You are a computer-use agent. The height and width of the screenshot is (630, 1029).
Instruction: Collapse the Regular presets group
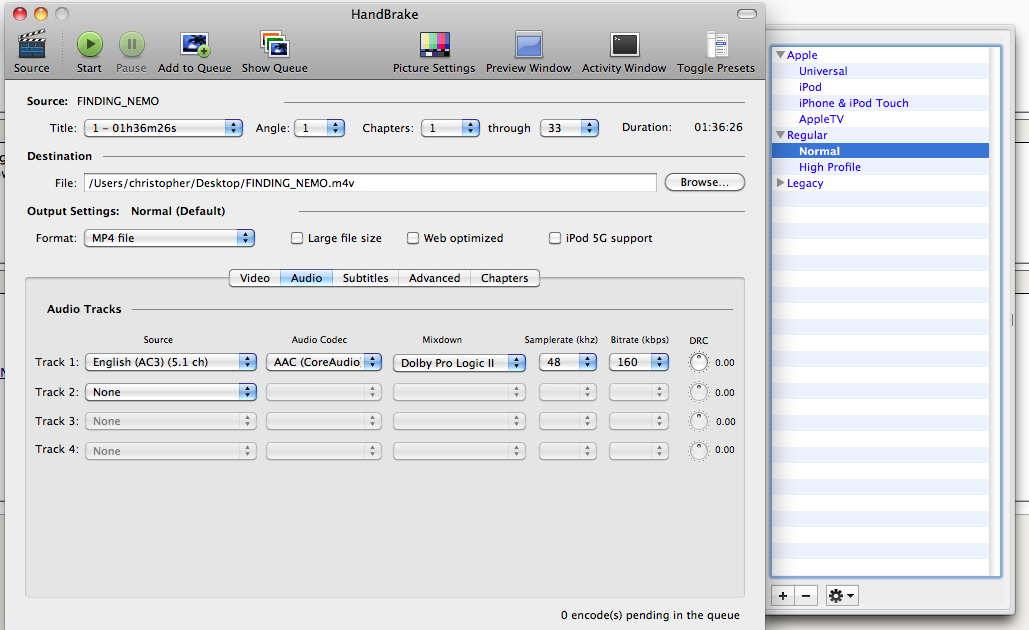780,135
